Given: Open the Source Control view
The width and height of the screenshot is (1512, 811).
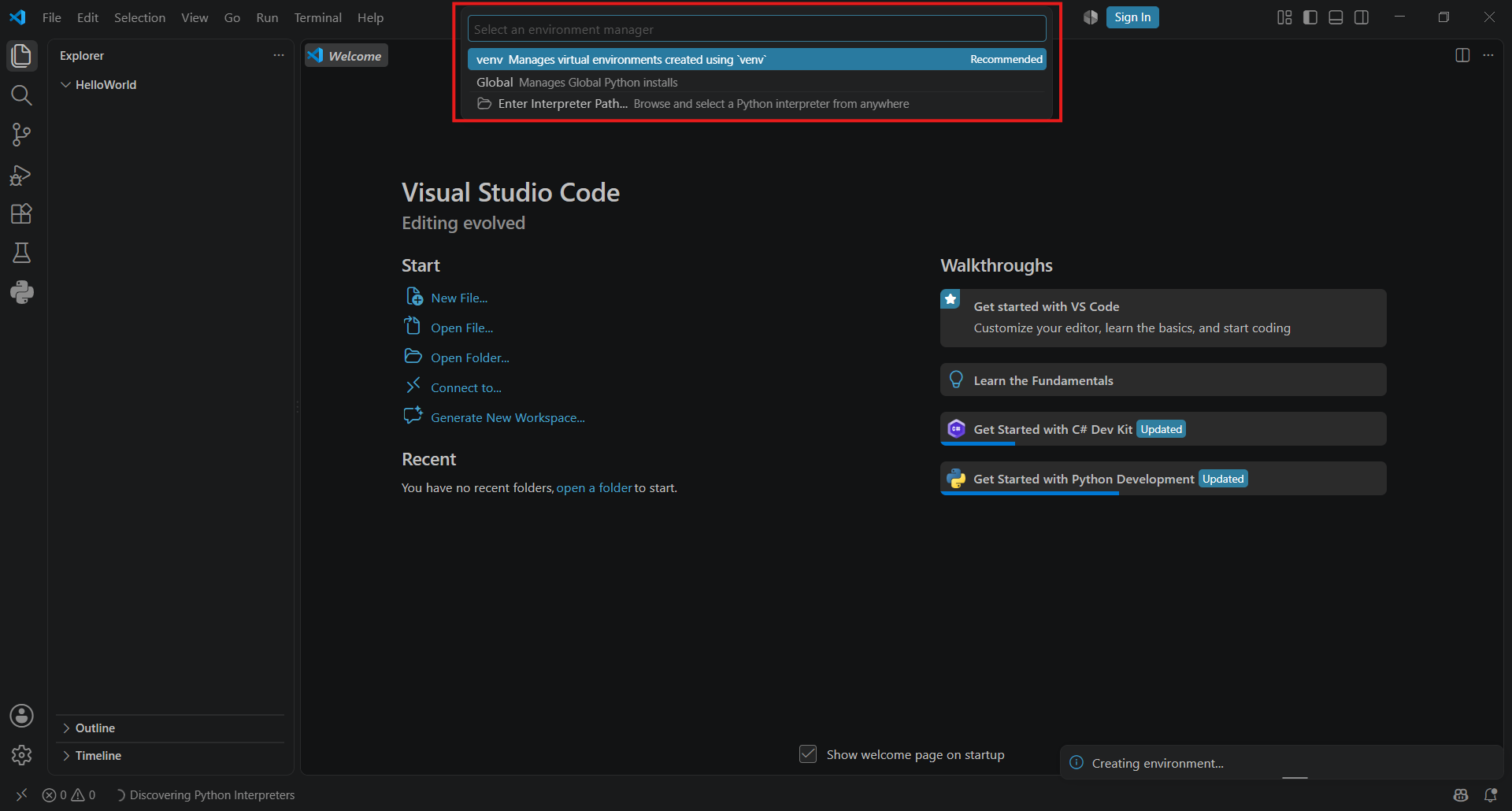Looking at the screenshot, I should [x=22, y=135].
